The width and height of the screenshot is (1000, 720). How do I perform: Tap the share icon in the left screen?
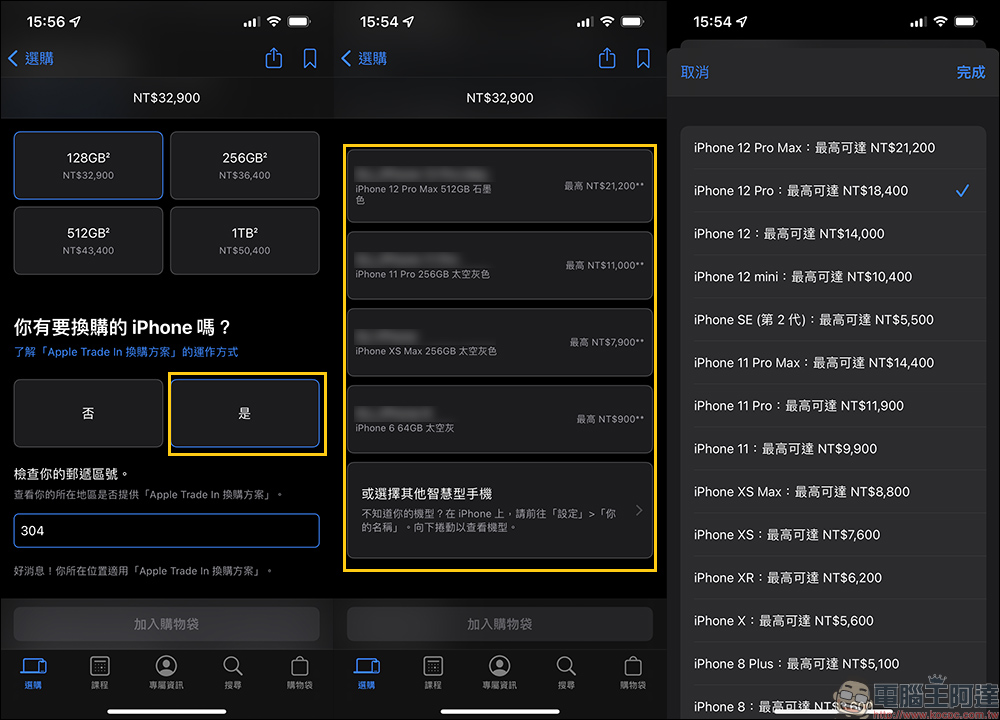(x=274, y=58)
